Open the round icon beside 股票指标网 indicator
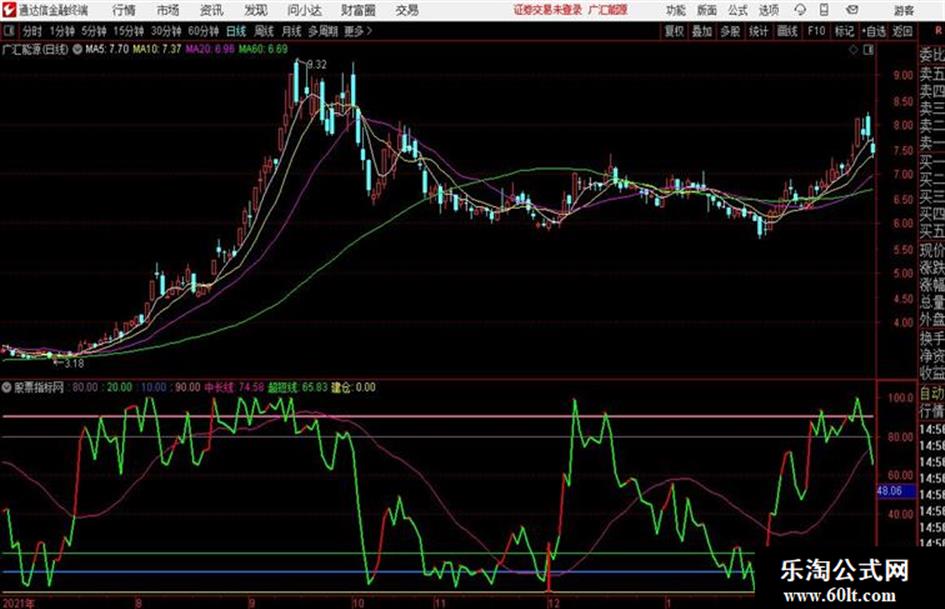Viewport: 945px width, 609px height. tap(7, 387)
